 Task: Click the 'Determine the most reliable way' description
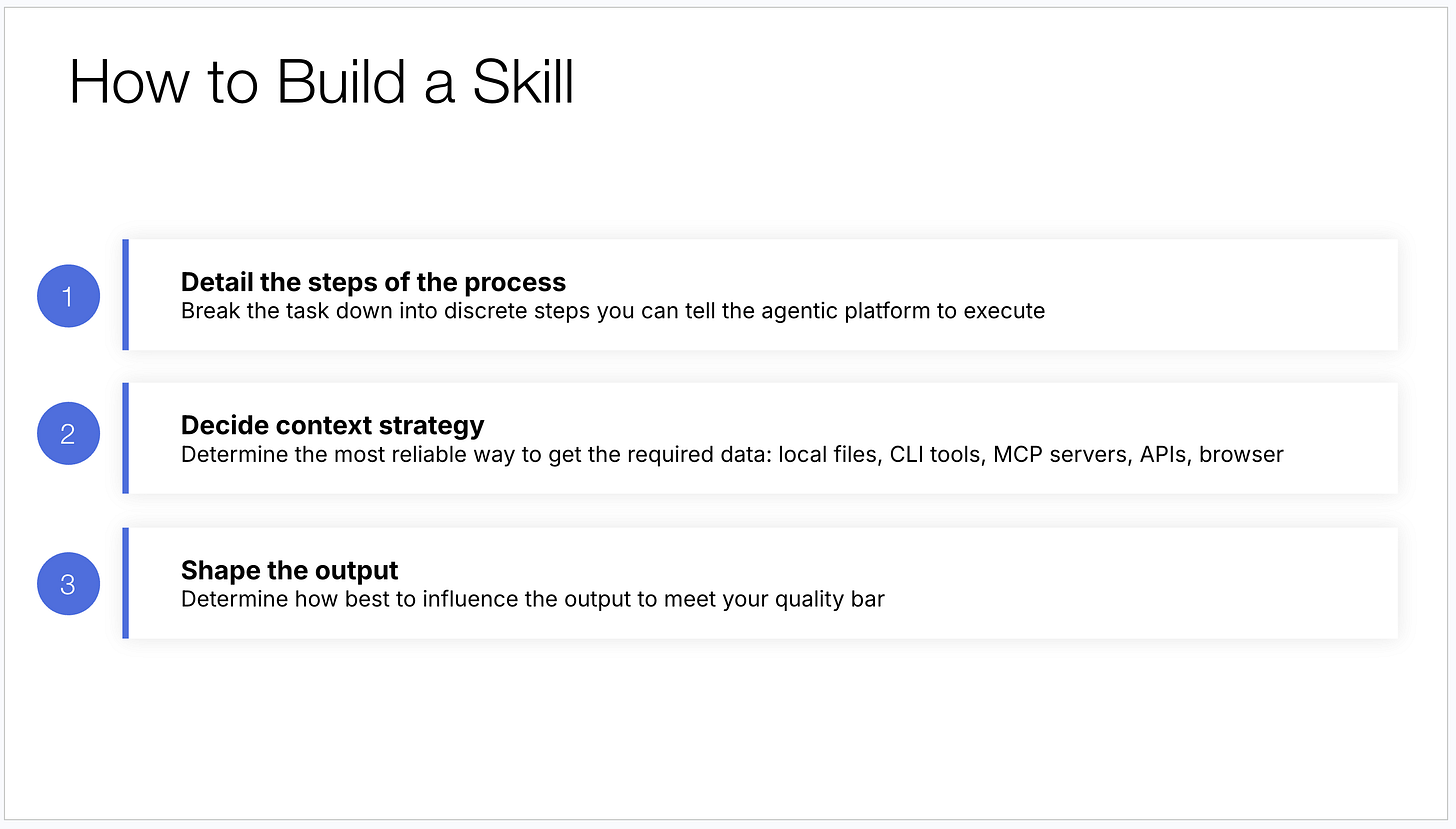point(732,454)
